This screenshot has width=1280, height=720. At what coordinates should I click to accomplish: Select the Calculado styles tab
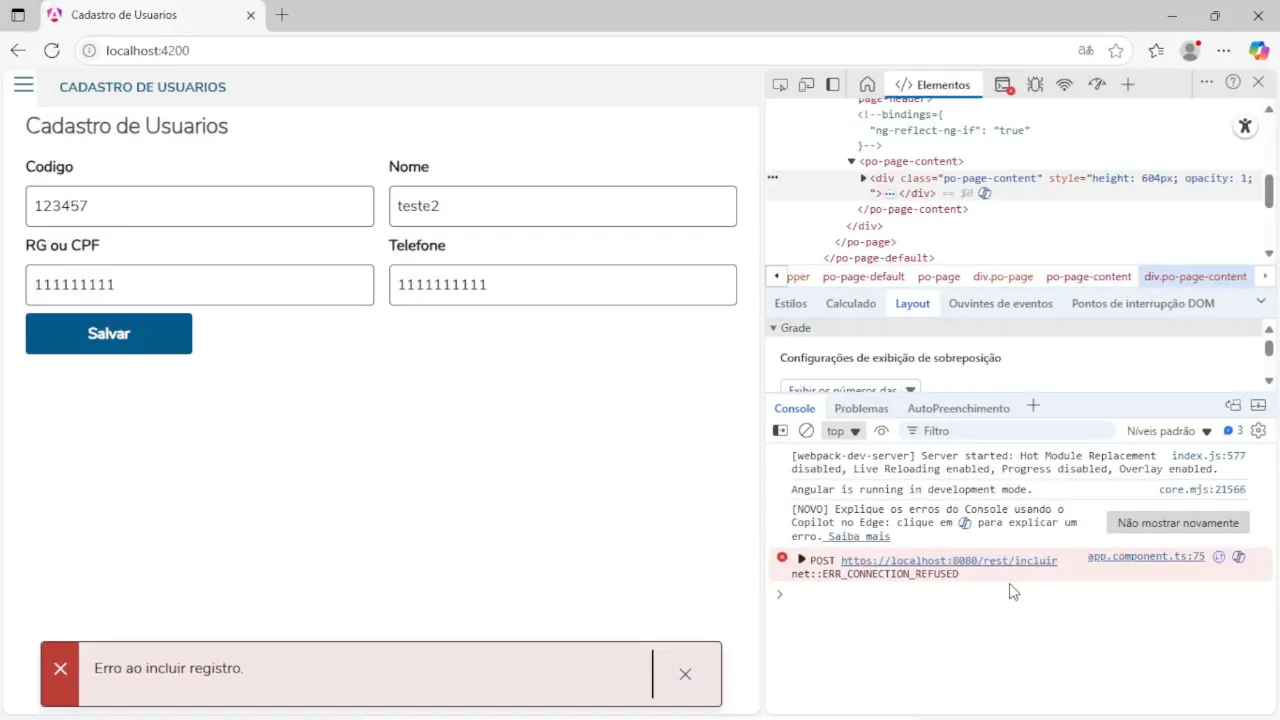(850, 304)
